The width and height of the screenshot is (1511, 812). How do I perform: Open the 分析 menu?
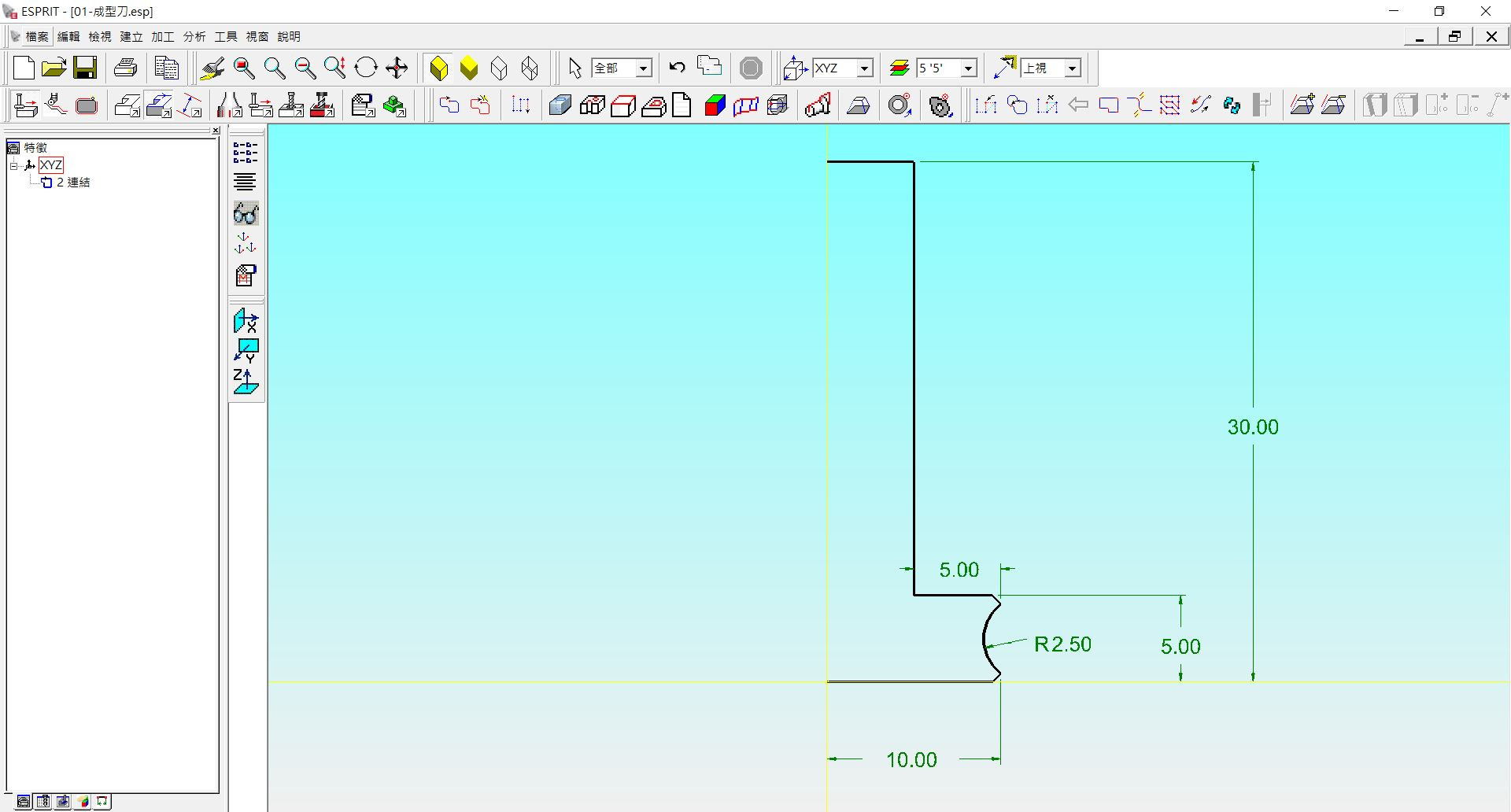click(194, 36)
